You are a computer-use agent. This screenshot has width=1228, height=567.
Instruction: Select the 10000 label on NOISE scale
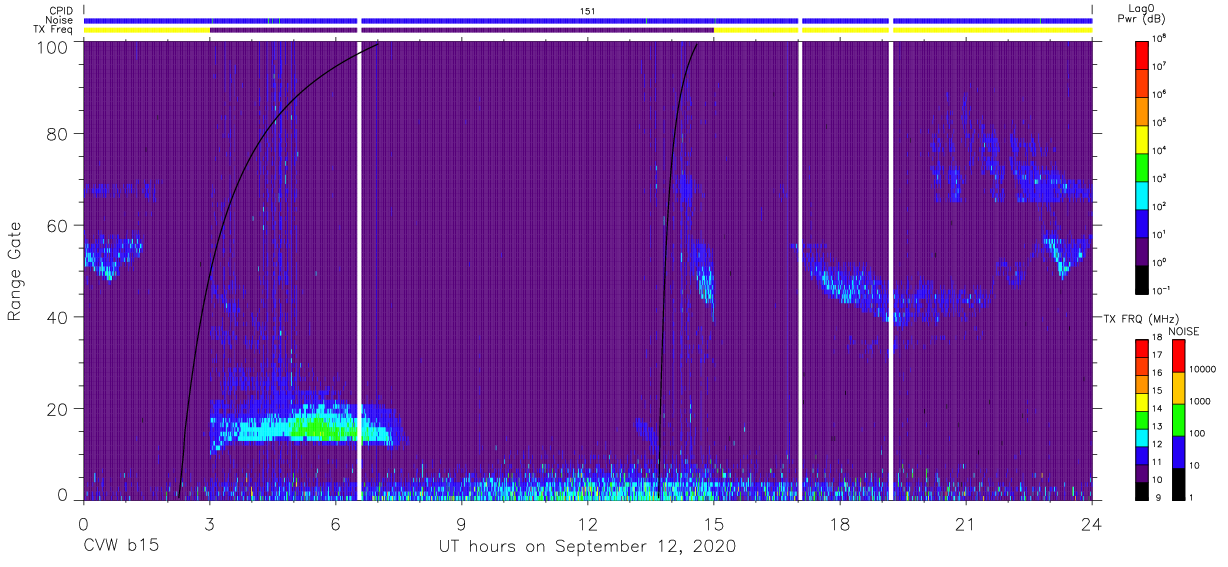(x=1204, y=371)
